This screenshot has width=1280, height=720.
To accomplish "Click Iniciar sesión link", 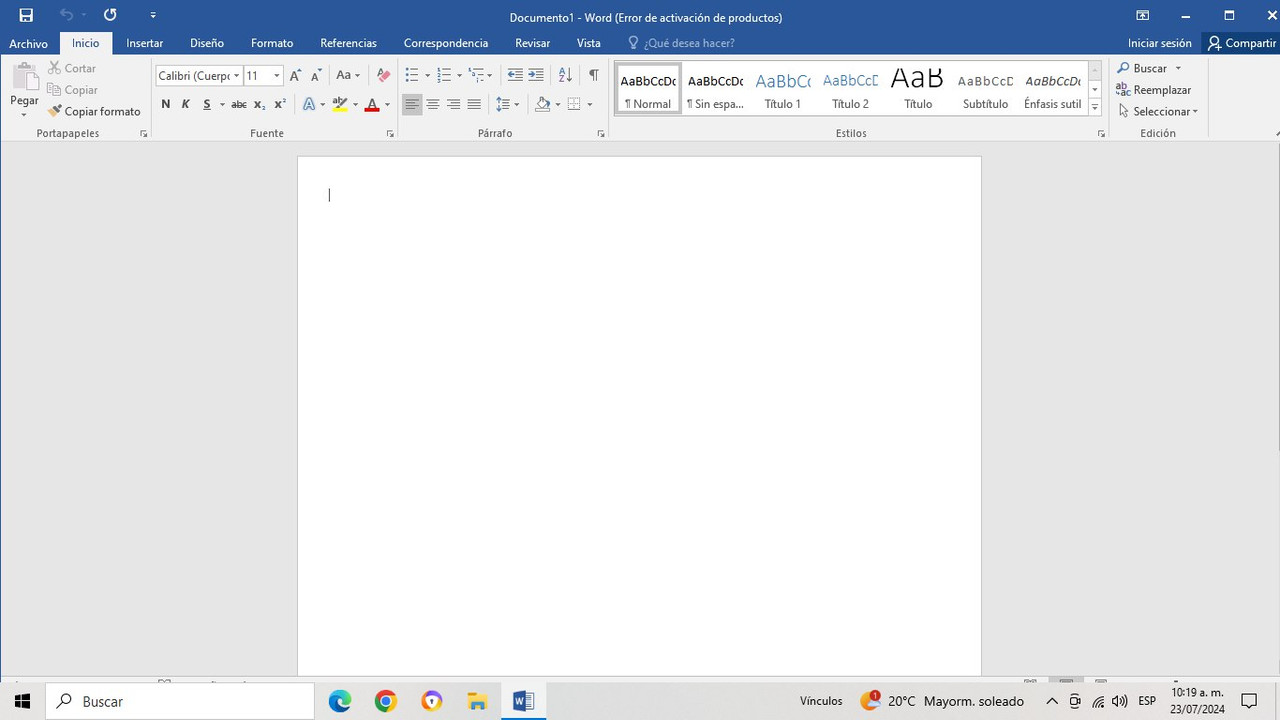I will 1159,43.
